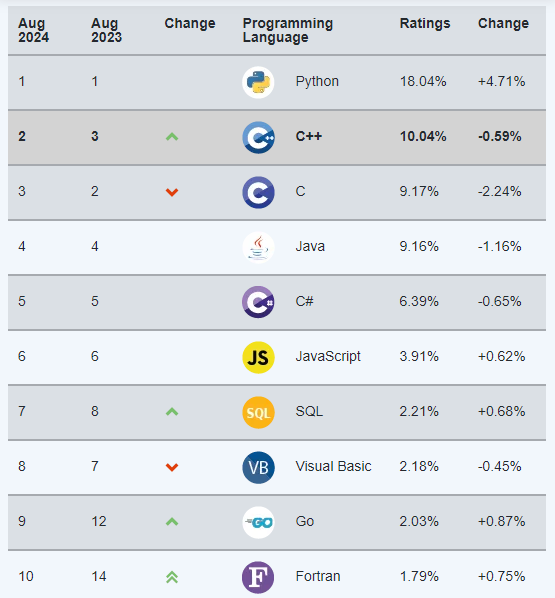This screenshot has width=555, height=598.
Task: Click red down arrow in C row
Action: point(172,192)
